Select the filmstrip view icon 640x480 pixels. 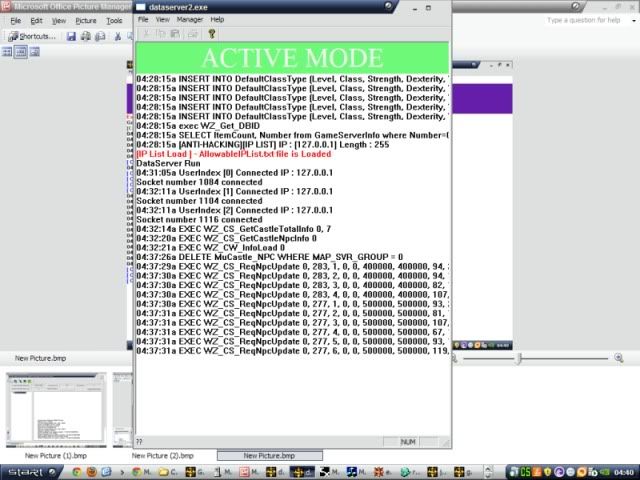click(x=21, y=52)
